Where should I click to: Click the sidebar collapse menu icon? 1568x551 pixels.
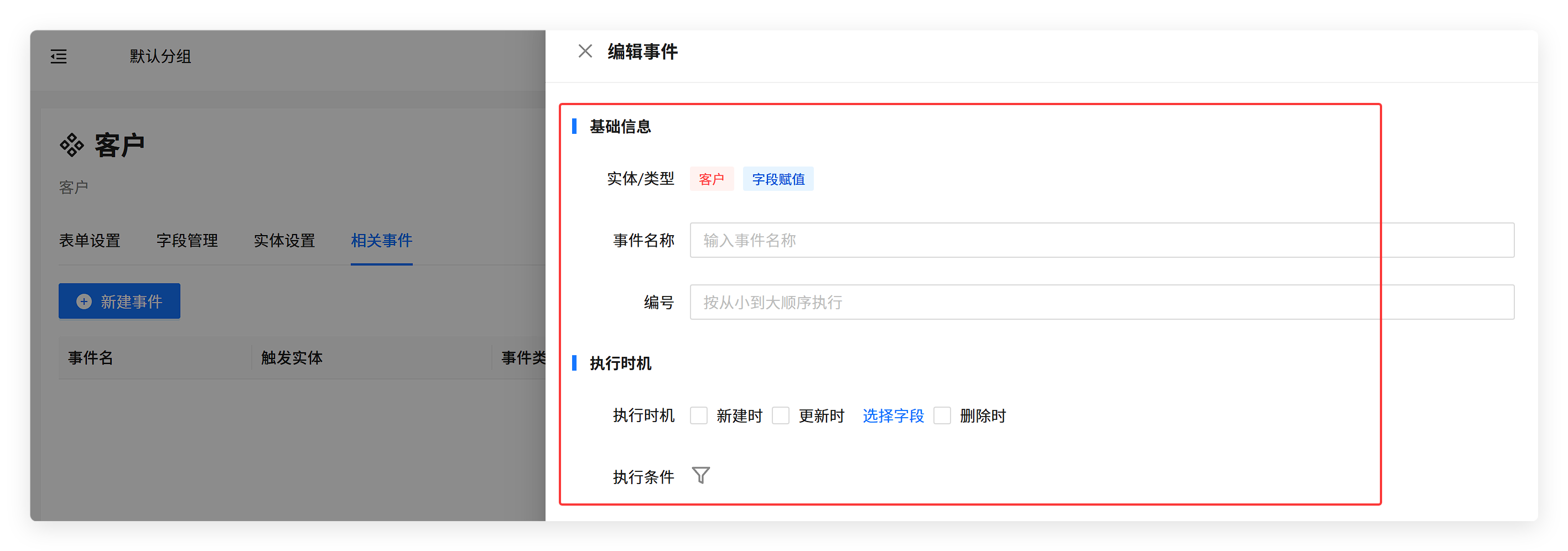(x=59, y=56)
